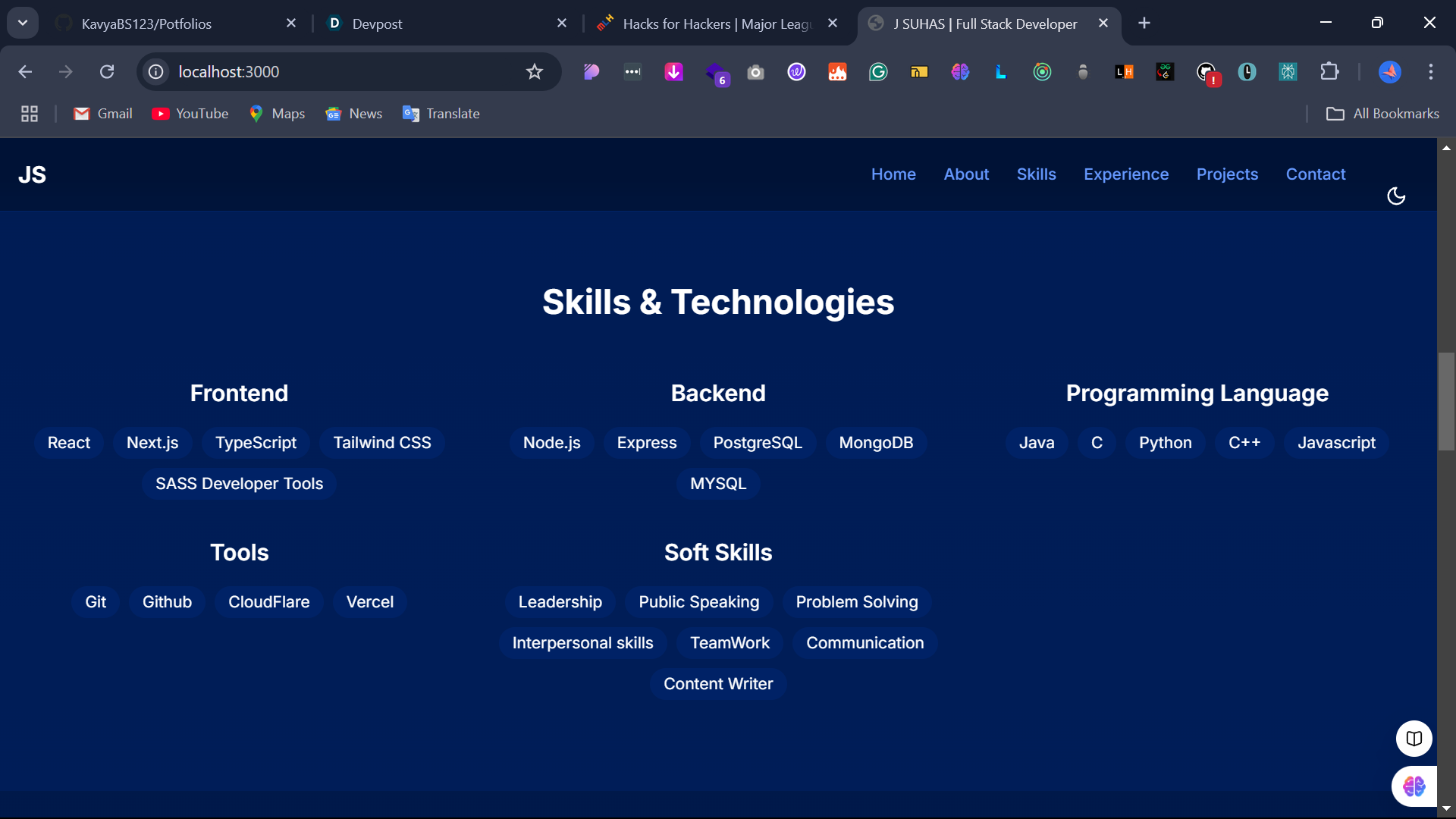Open the All Bookmarks folder
1456x819 pixels.
tap(1382, 114)
